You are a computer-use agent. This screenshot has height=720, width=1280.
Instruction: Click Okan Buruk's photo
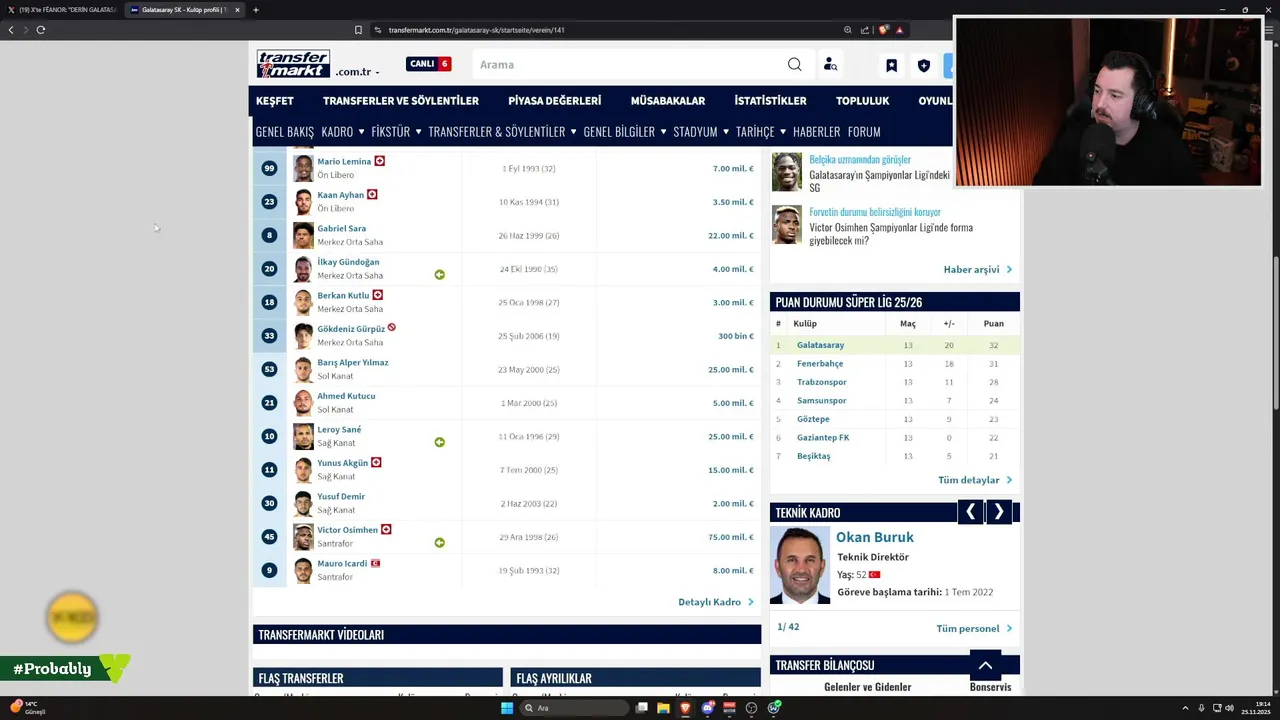[800, 566]
